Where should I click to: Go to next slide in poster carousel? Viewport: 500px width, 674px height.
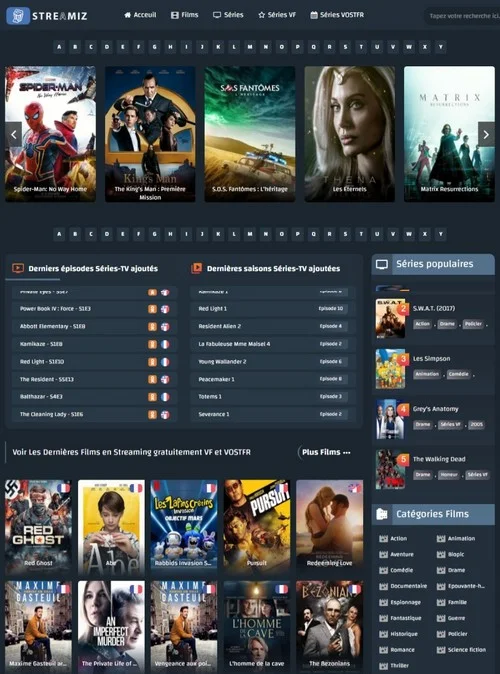486,135
